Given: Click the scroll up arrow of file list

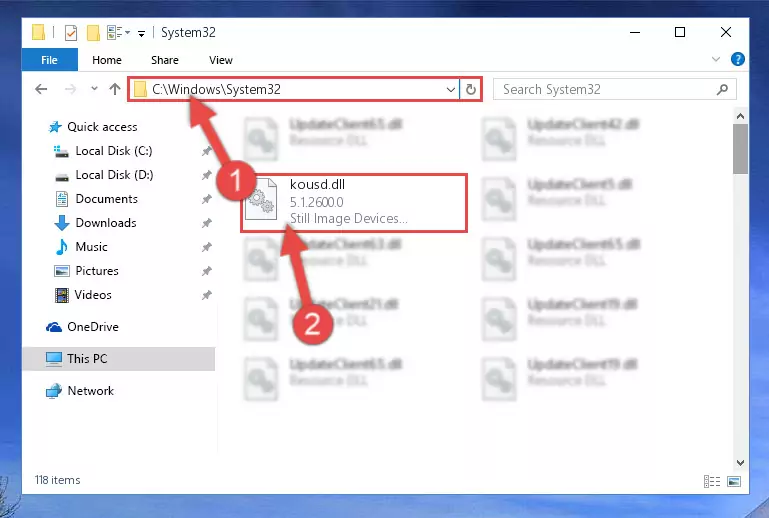Looking at the screenshot, I should (x=741, y=116).
